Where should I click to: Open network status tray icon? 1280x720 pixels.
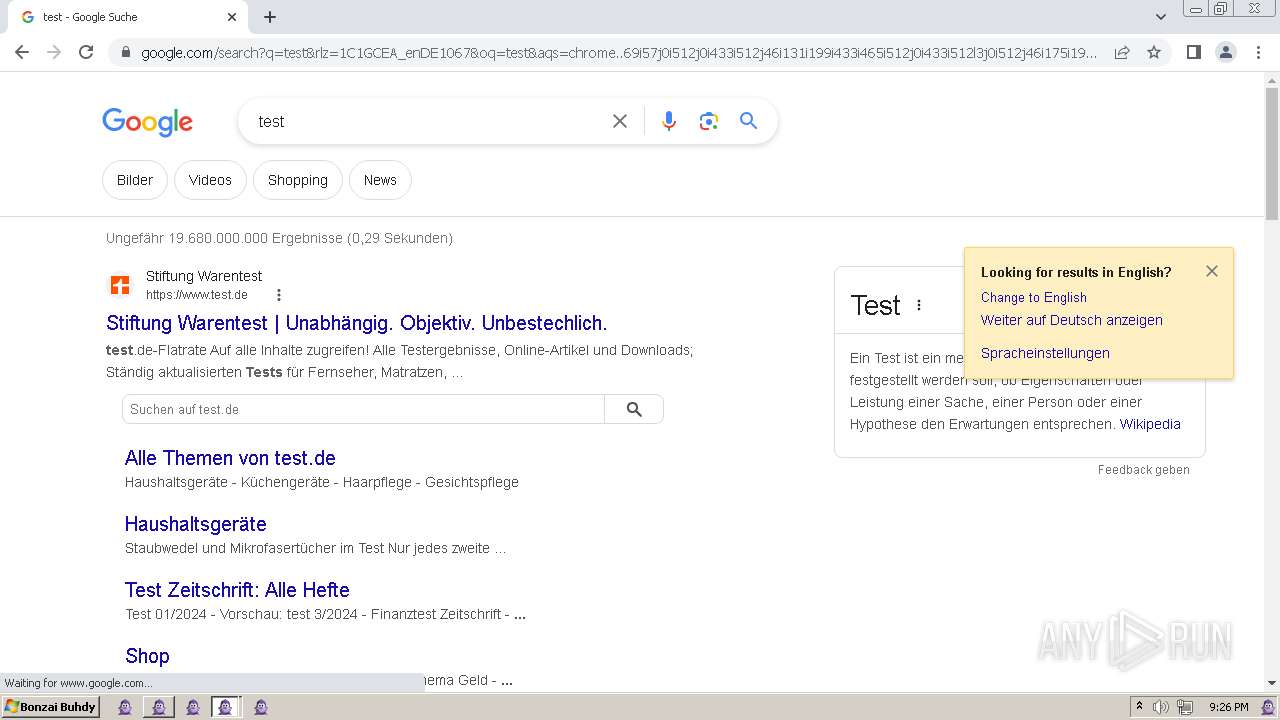(1184, 707)
